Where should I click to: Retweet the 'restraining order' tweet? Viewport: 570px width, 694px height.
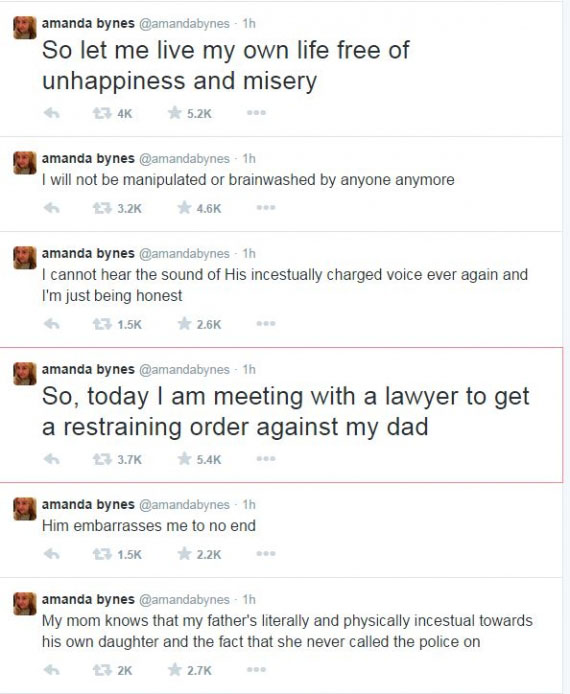coord(102,459)
